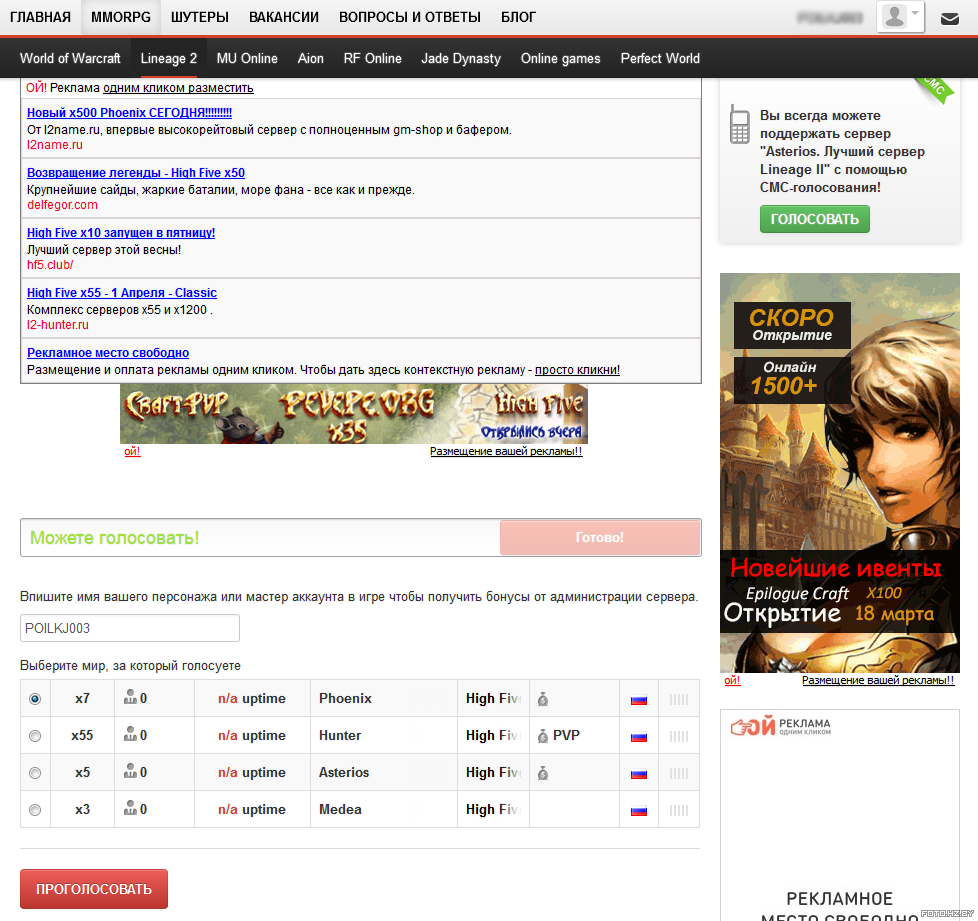
Task: Switch to the MU Online tab
Action: point(247,59)
